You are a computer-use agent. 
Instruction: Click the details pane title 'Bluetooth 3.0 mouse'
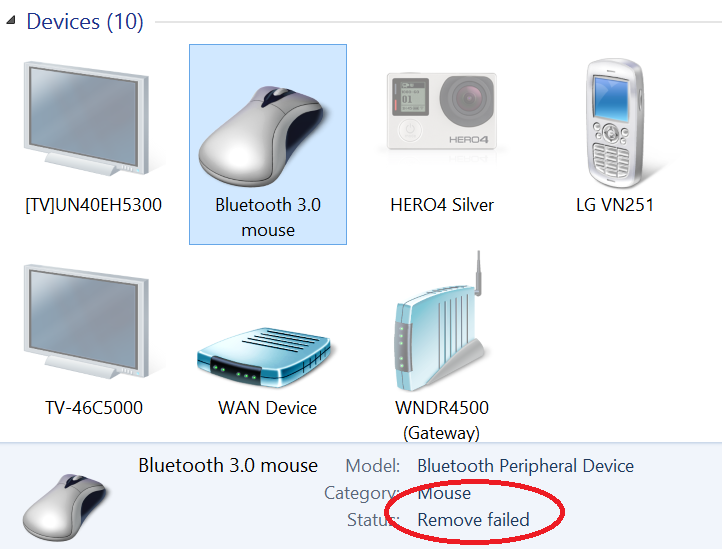click(228, 466)
